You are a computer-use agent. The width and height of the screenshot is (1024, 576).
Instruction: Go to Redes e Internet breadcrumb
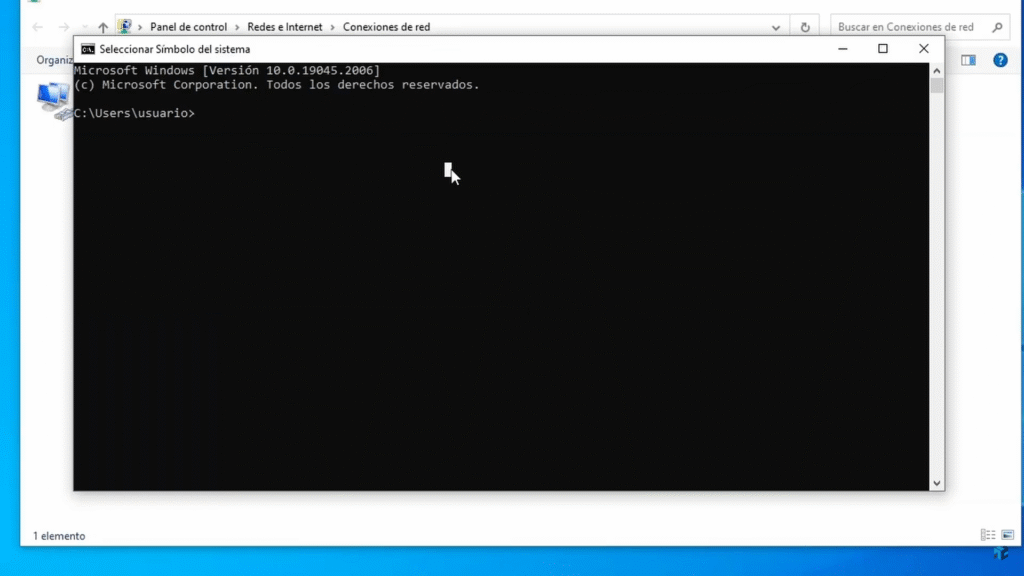click(x=285, y=27)
